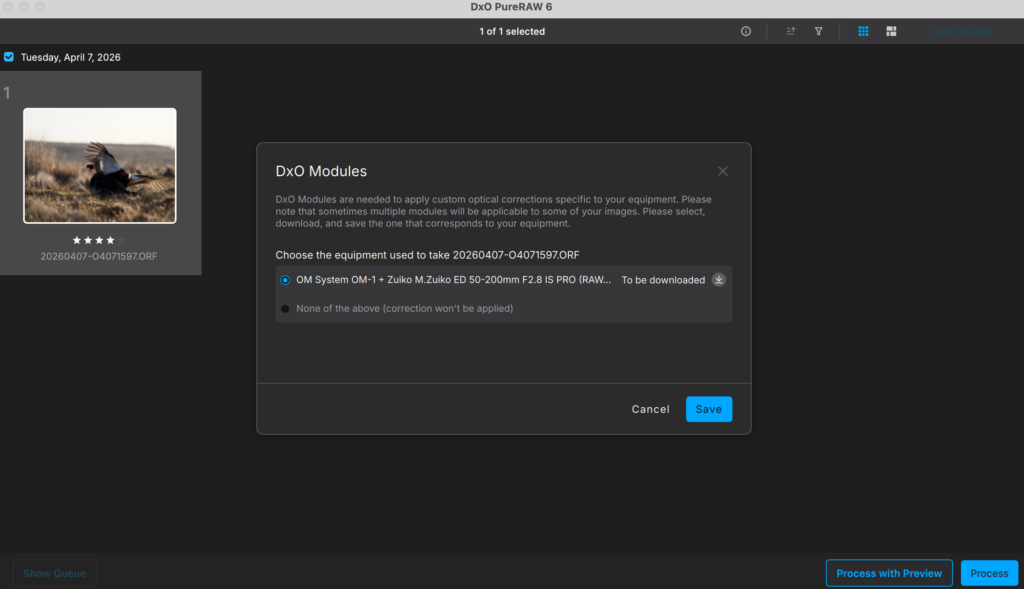Switch to small grid thumbnail view
1024x589 pixels.
(x=863, y=31)
